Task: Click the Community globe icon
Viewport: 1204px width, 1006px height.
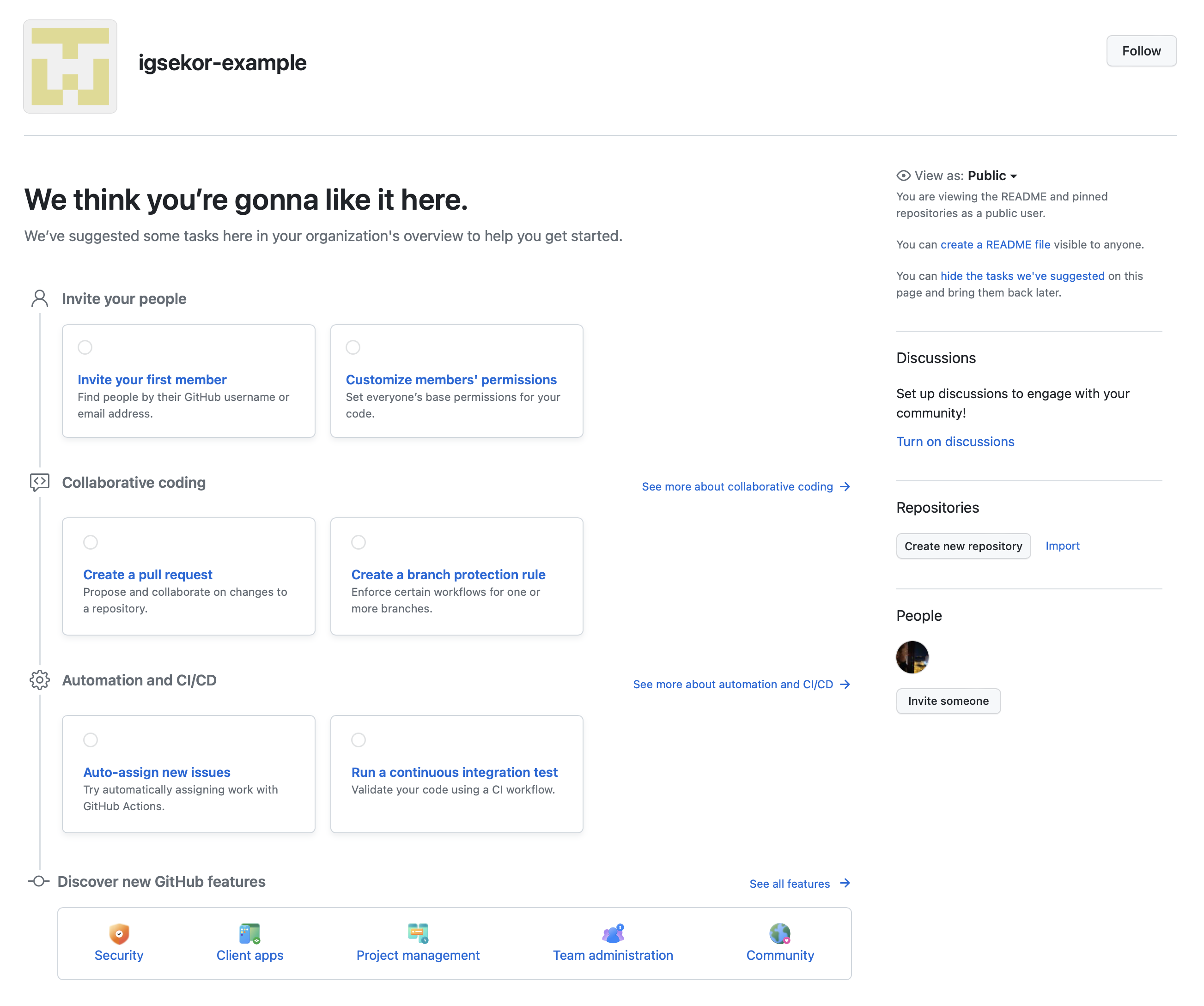Action: point(780,933)
